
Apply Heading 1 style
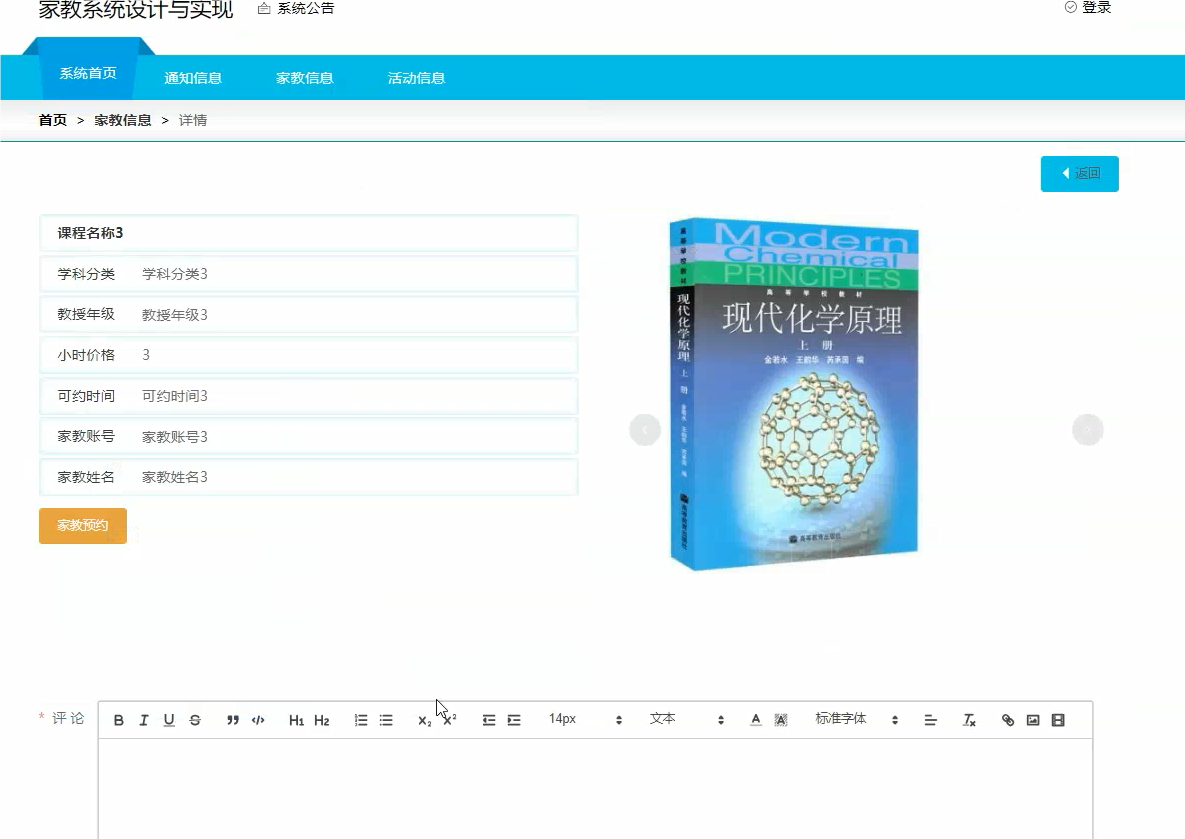pos(296,720)
